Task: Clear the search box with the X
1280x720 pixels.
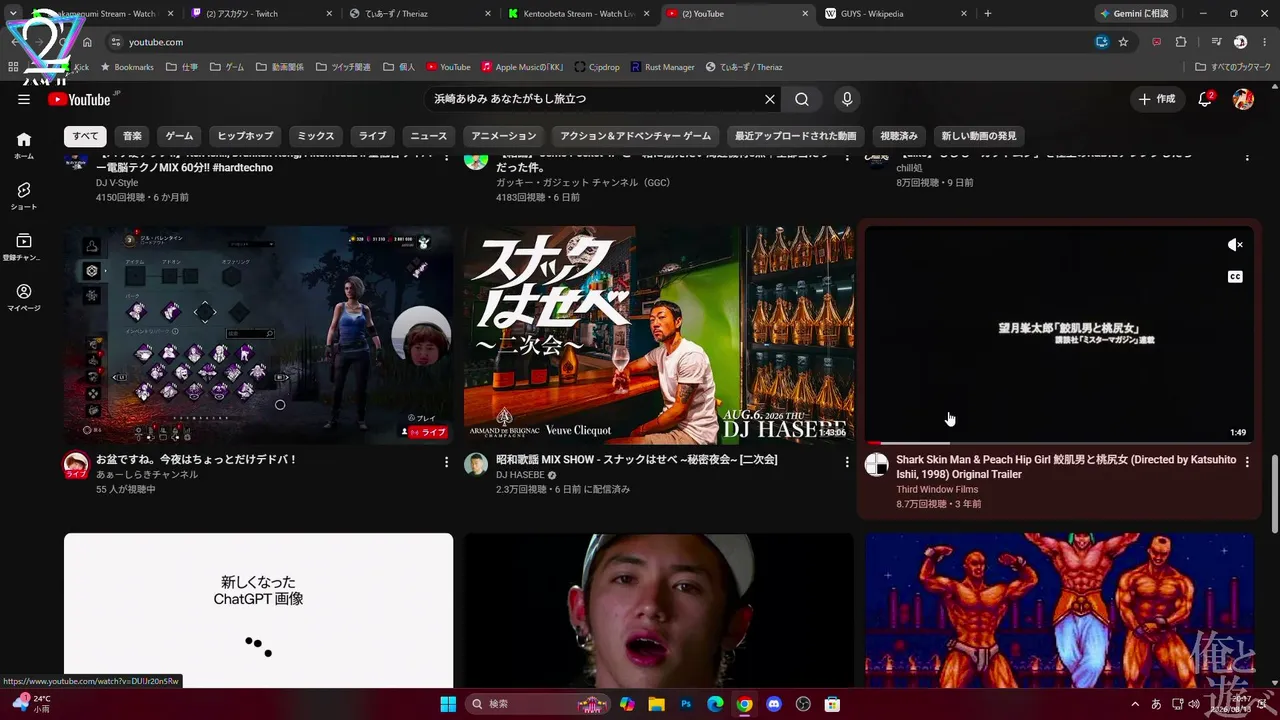Action: click(770, 99)
